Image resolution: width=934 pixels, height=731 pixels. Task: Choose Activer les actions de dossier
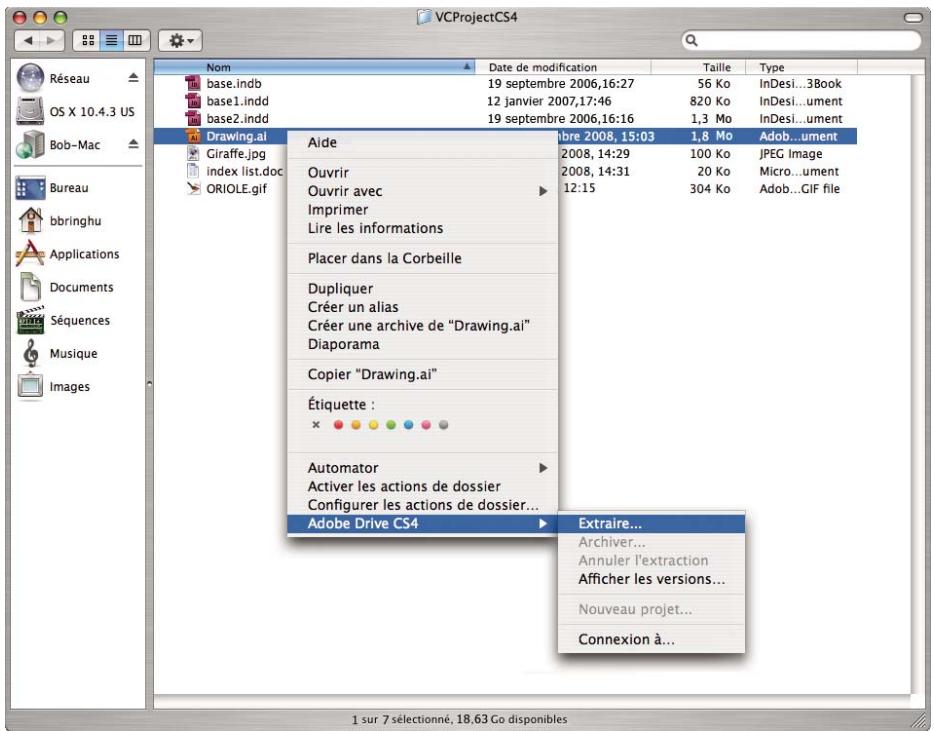coord(422,487)
